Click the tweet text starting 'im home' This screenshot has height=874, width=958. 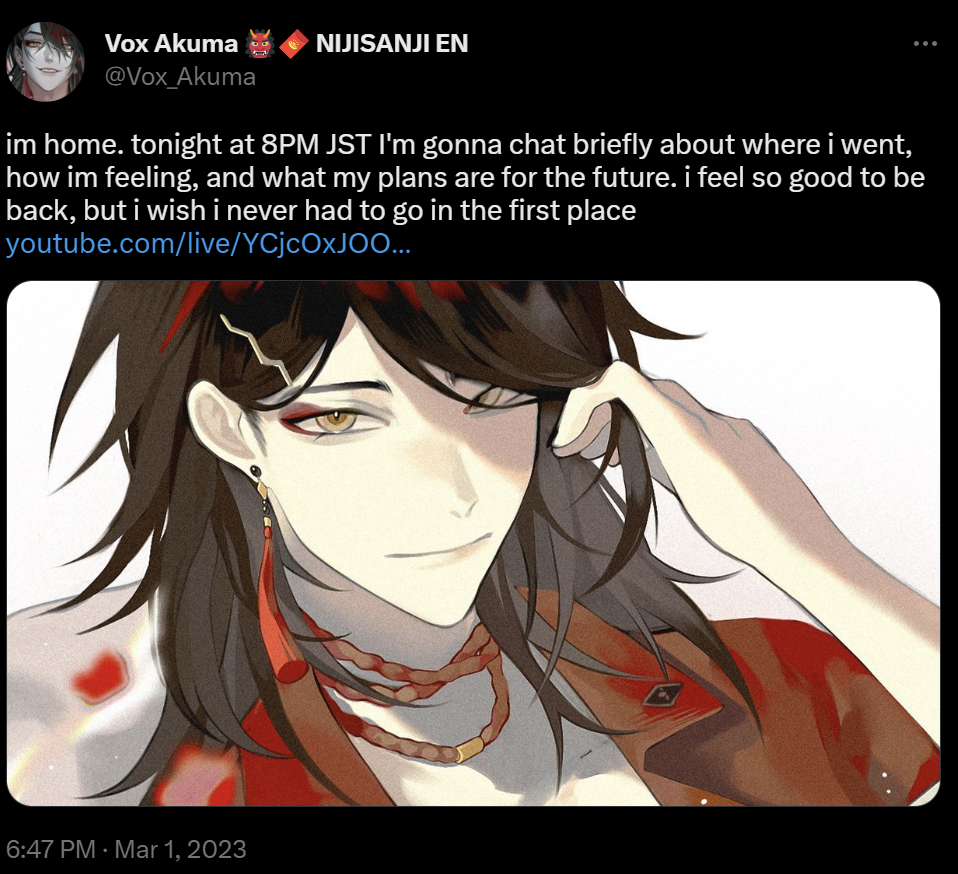(466, 177)
